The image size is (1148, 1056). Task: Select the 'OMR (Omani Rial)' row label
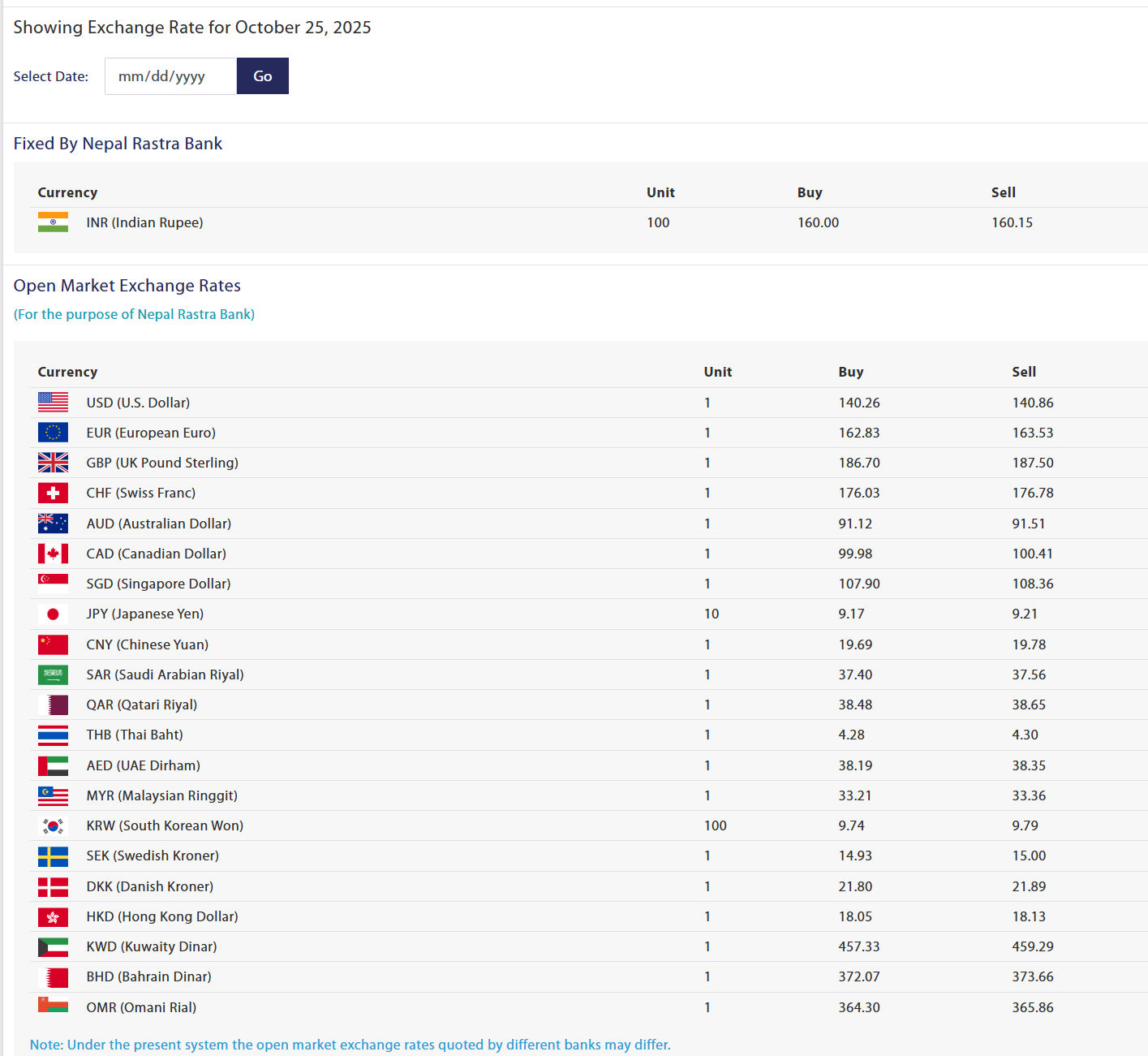click(x=141, y=1007)
